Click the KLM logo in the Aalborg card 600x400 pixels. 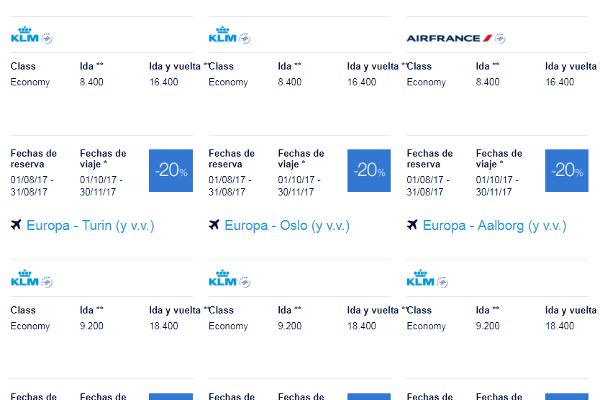[421, 278]
